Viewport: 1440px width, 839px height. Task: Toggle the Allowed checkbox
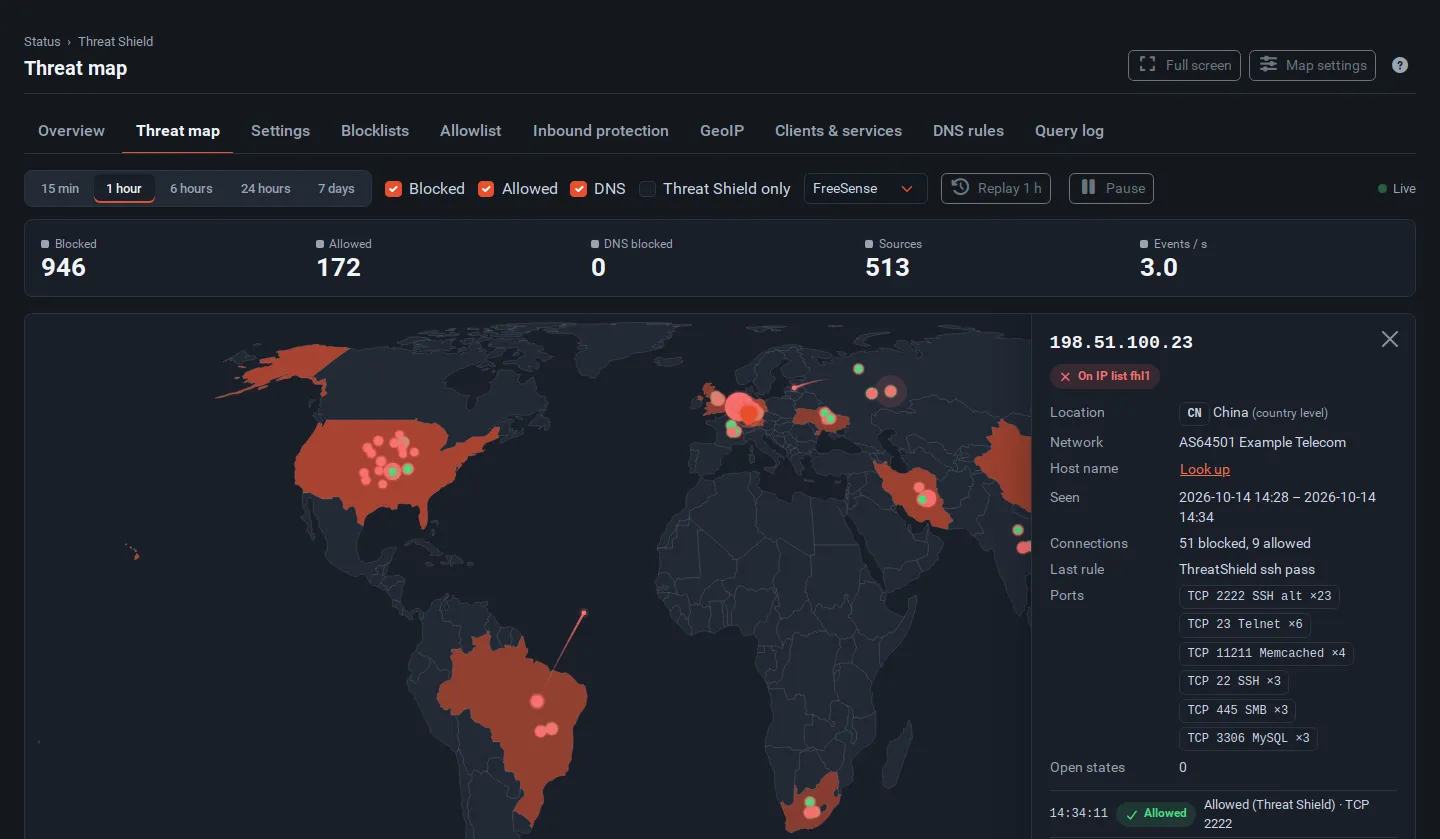(486, 189)
